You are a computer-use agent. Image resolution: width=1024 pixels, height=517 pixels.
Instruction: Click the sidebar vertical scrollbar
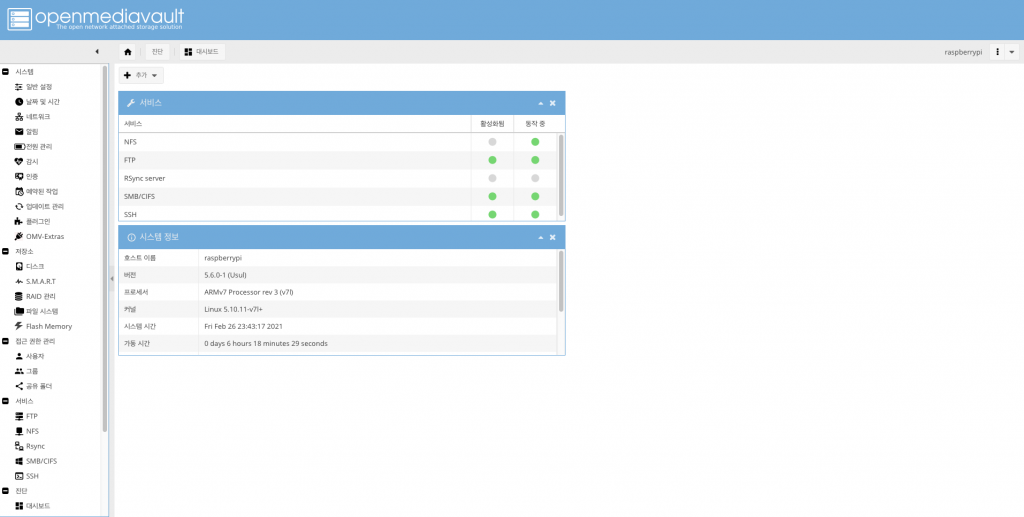[104, 248]
